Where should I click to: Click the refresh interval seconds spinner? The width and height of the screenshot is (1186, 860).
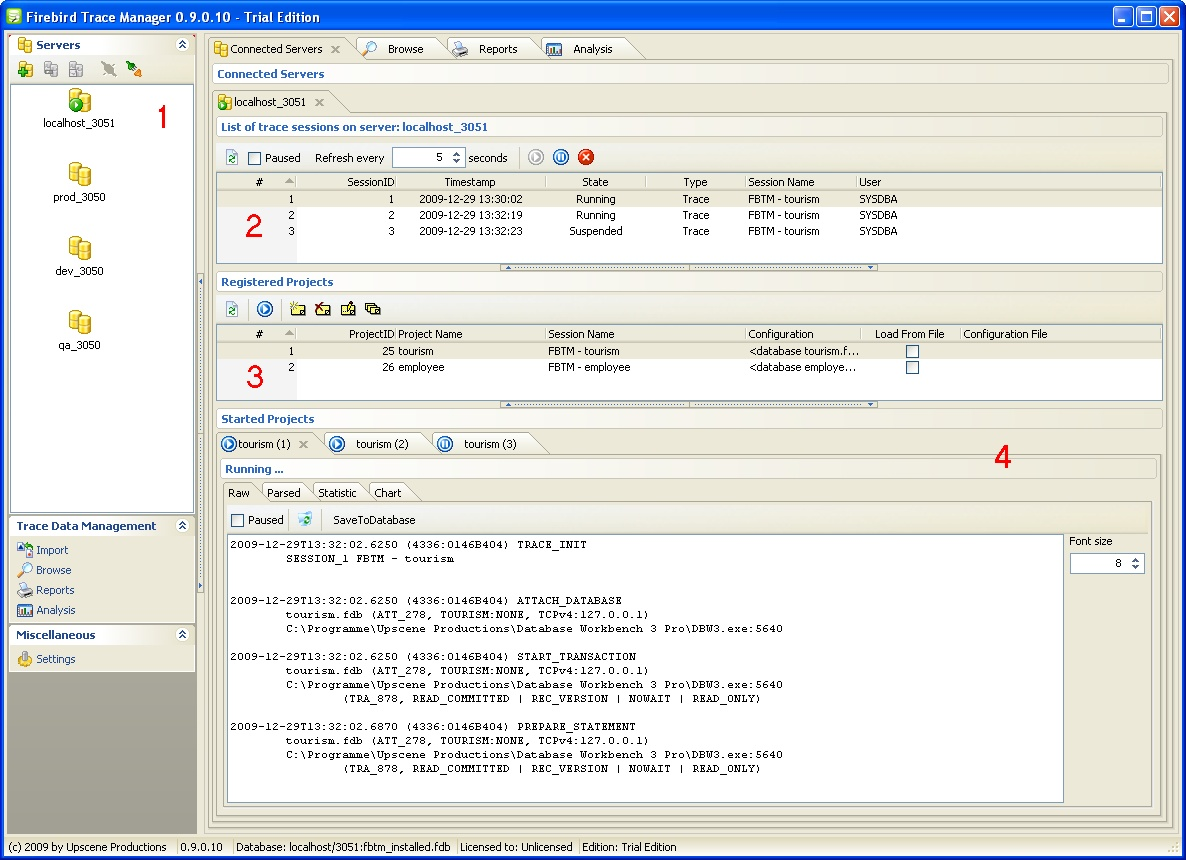click(456, 157)
